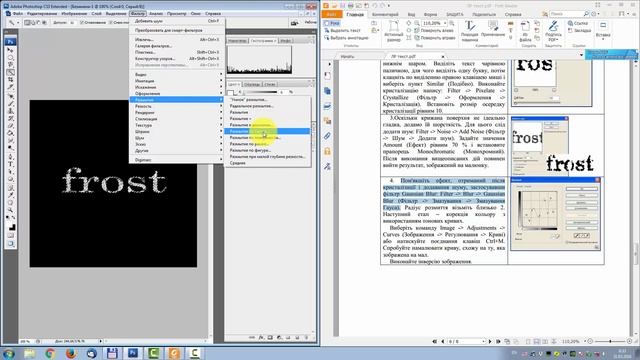Select the Paint Bucket tool in Photoshop
Image resolution: width=640 pixels, height=360 pixels.
tap(11, 133)
